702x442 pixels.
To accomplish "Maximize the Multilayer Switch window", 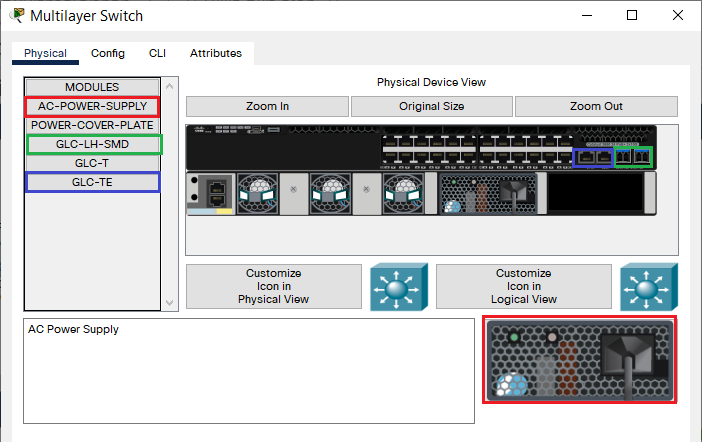I will 632,15.
